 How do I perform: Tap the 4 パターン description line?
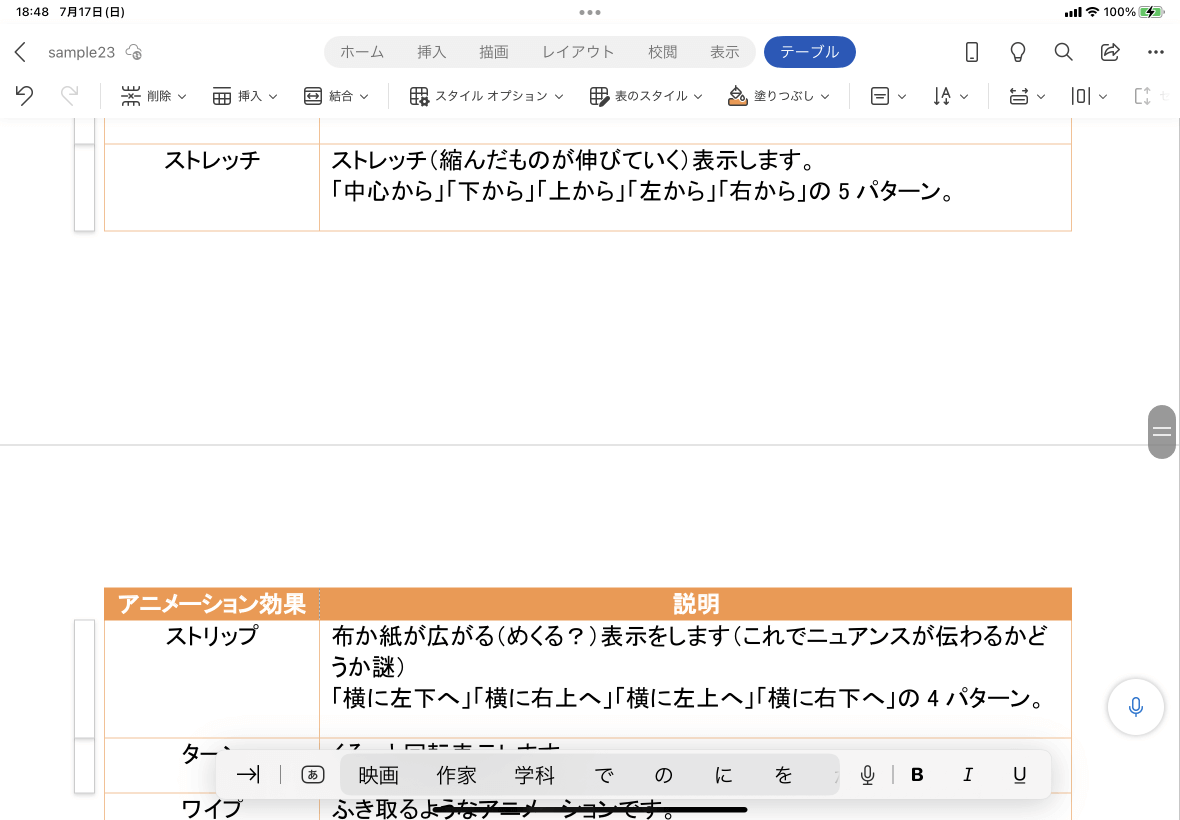(x=689, y=698)
